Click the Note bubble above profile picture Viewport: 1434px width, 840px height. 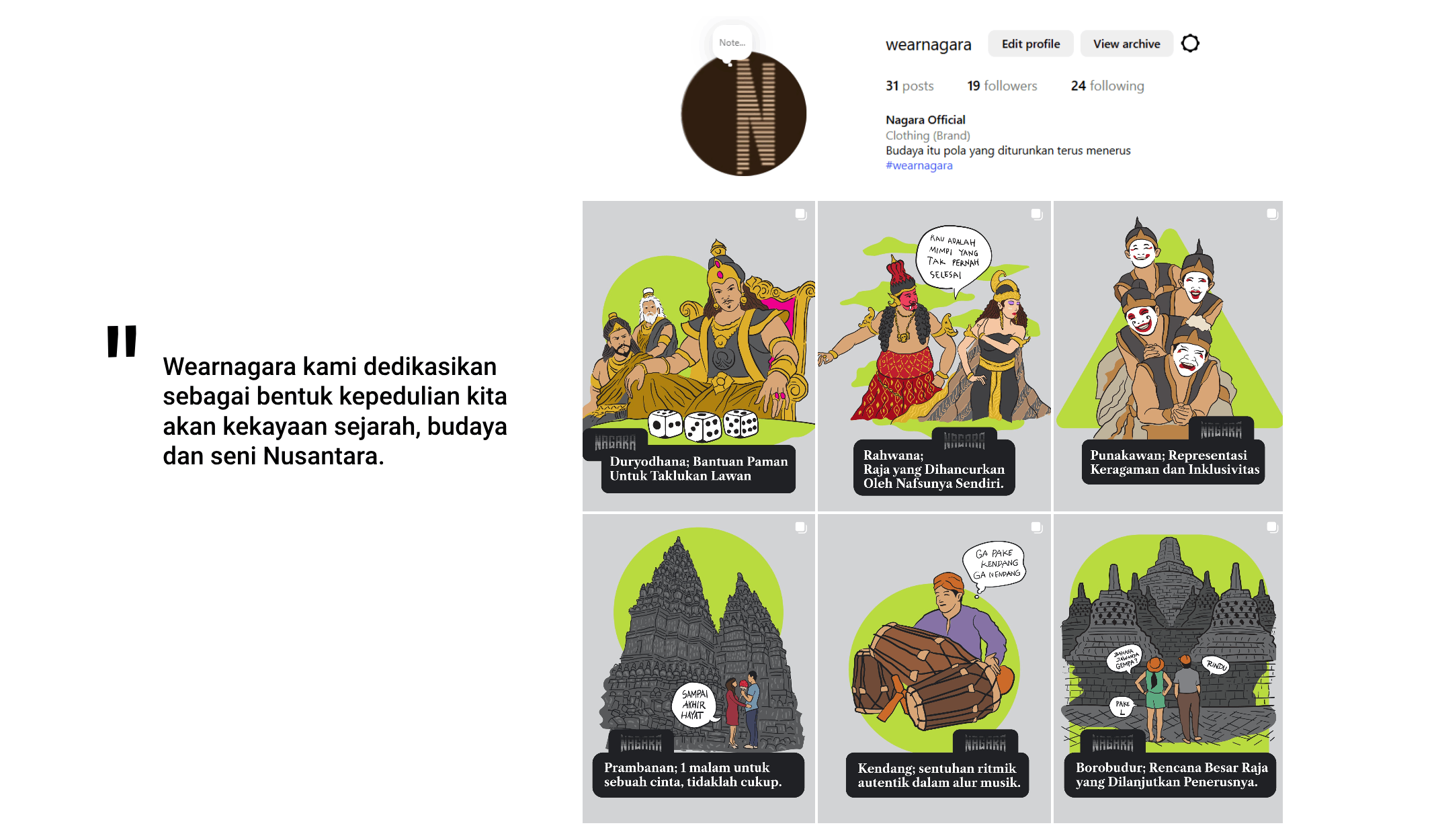[x=732, y=43]
